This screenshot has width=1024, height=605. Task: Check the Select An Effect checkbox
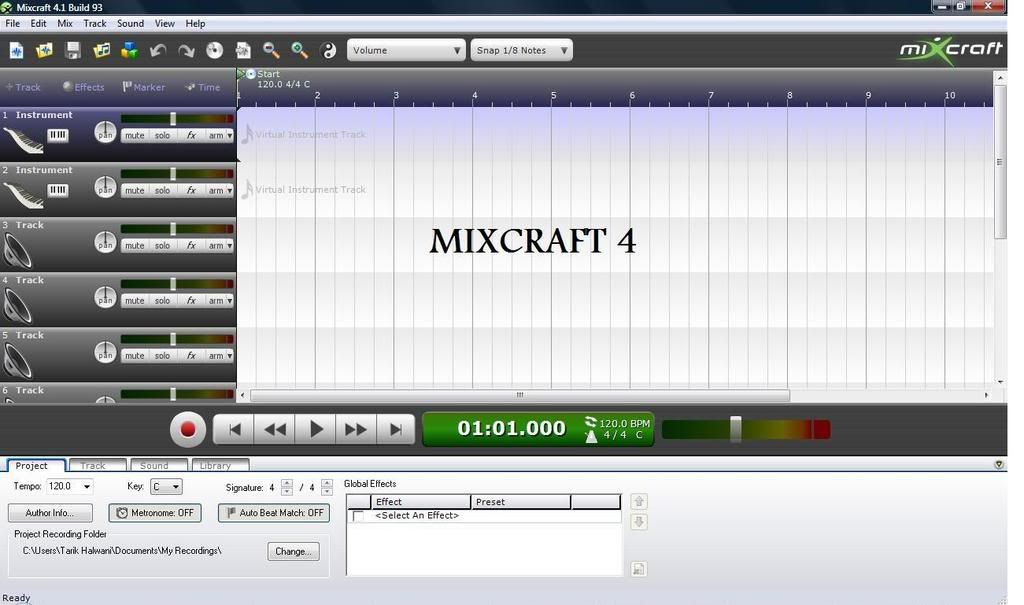point(358,516)
